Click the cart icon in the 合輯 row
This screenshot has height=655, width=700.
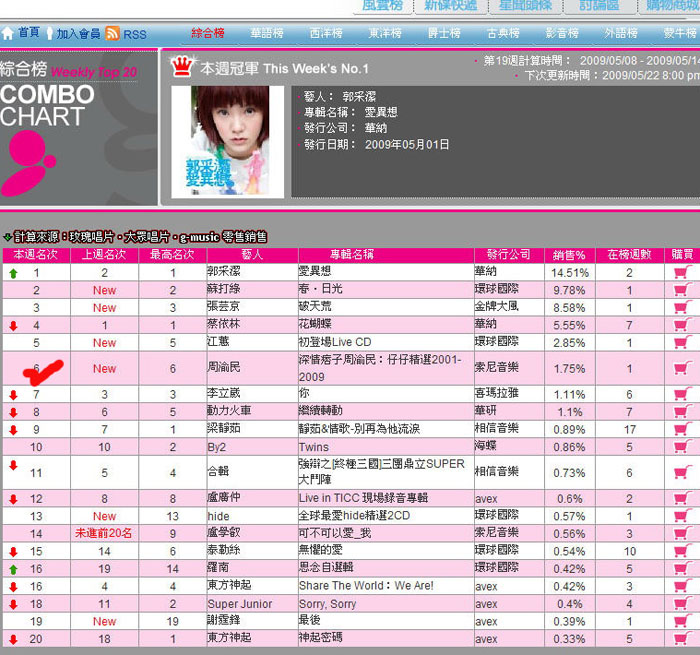coord(682,472)
